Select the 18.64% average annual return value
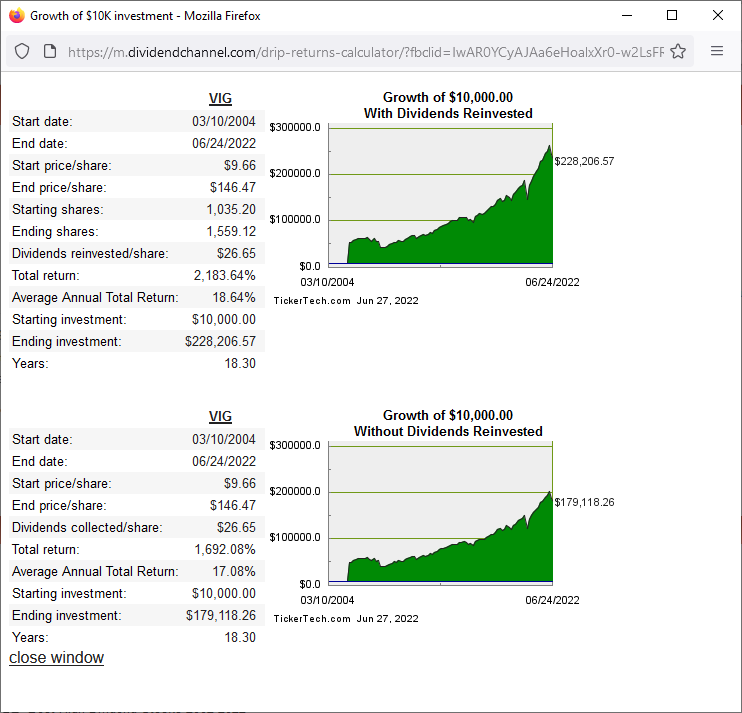This screenshot has width=742, height=713. [x=233, y=297]
